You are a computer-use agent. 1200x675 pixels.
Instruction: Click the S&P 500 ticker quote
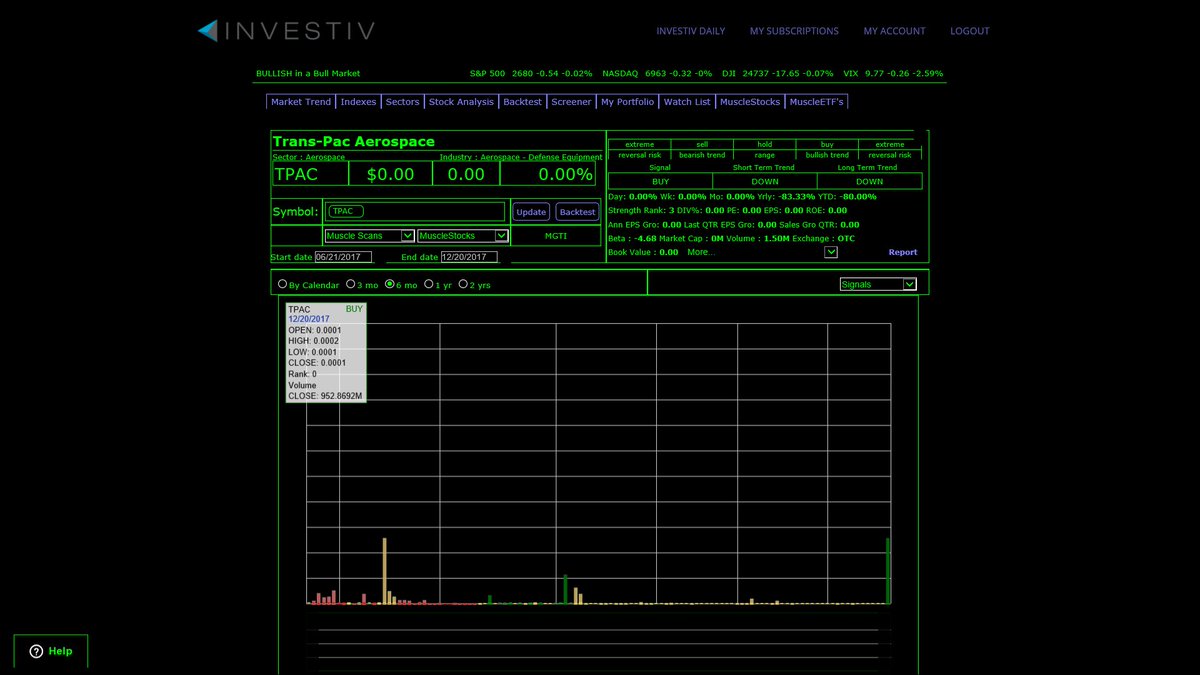[x=531, y=73]
